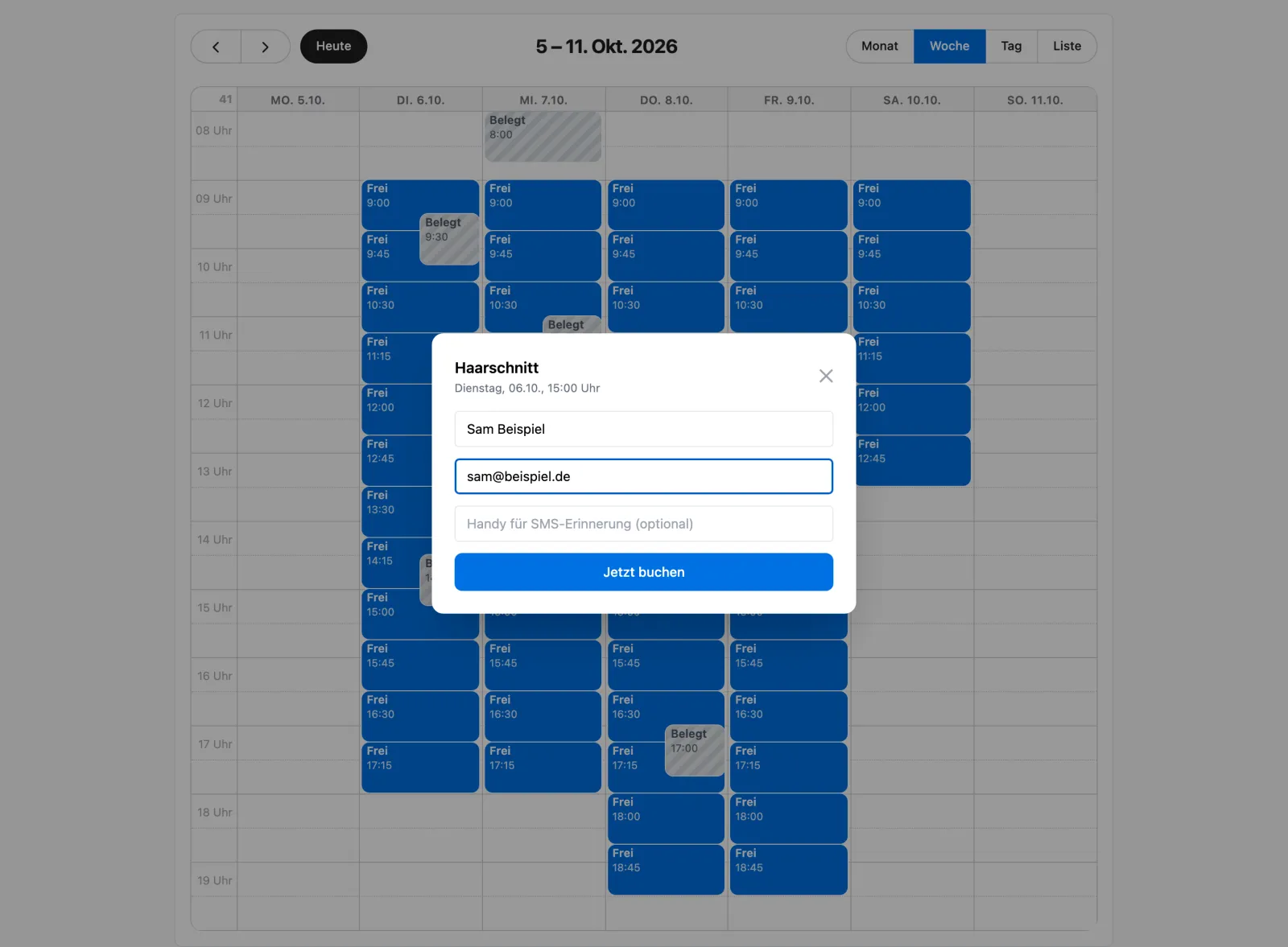Close the Haarschnitt booking dialog
This screenshot has height=947, width=1288.
tap(825, 376)
